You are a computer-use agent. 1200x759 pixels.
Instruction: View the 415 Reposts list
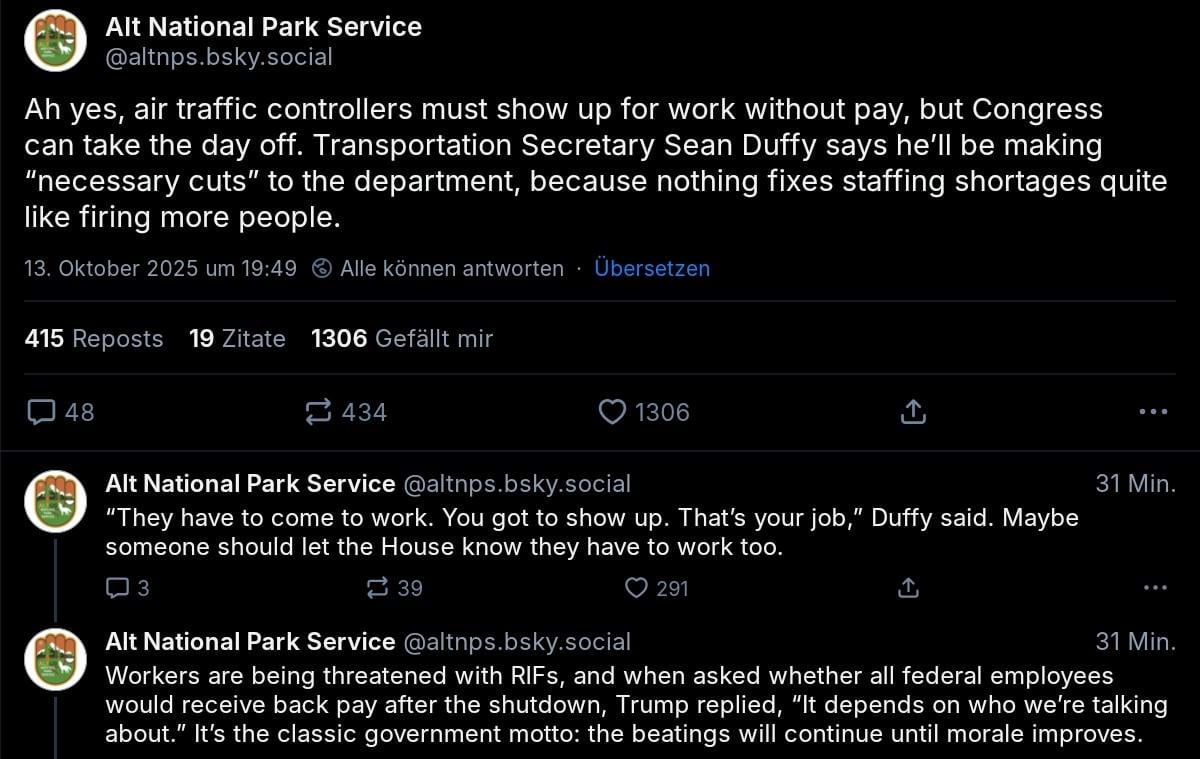tap(93, 339)
